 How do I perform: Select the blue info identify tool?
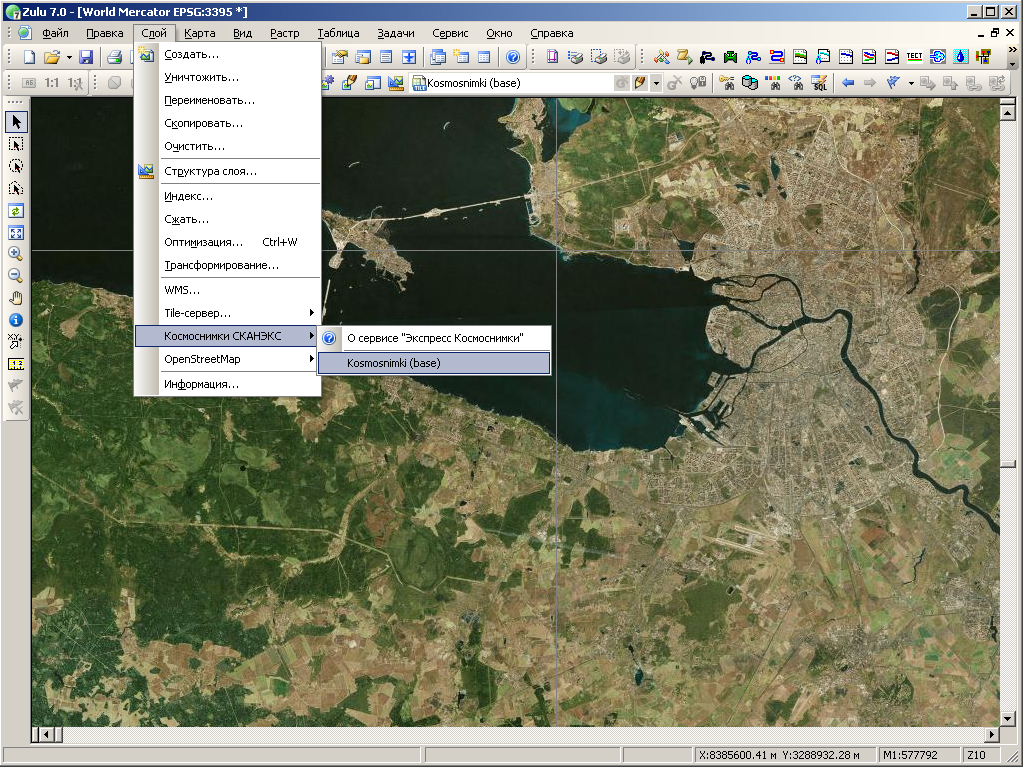tap(16, 320)
